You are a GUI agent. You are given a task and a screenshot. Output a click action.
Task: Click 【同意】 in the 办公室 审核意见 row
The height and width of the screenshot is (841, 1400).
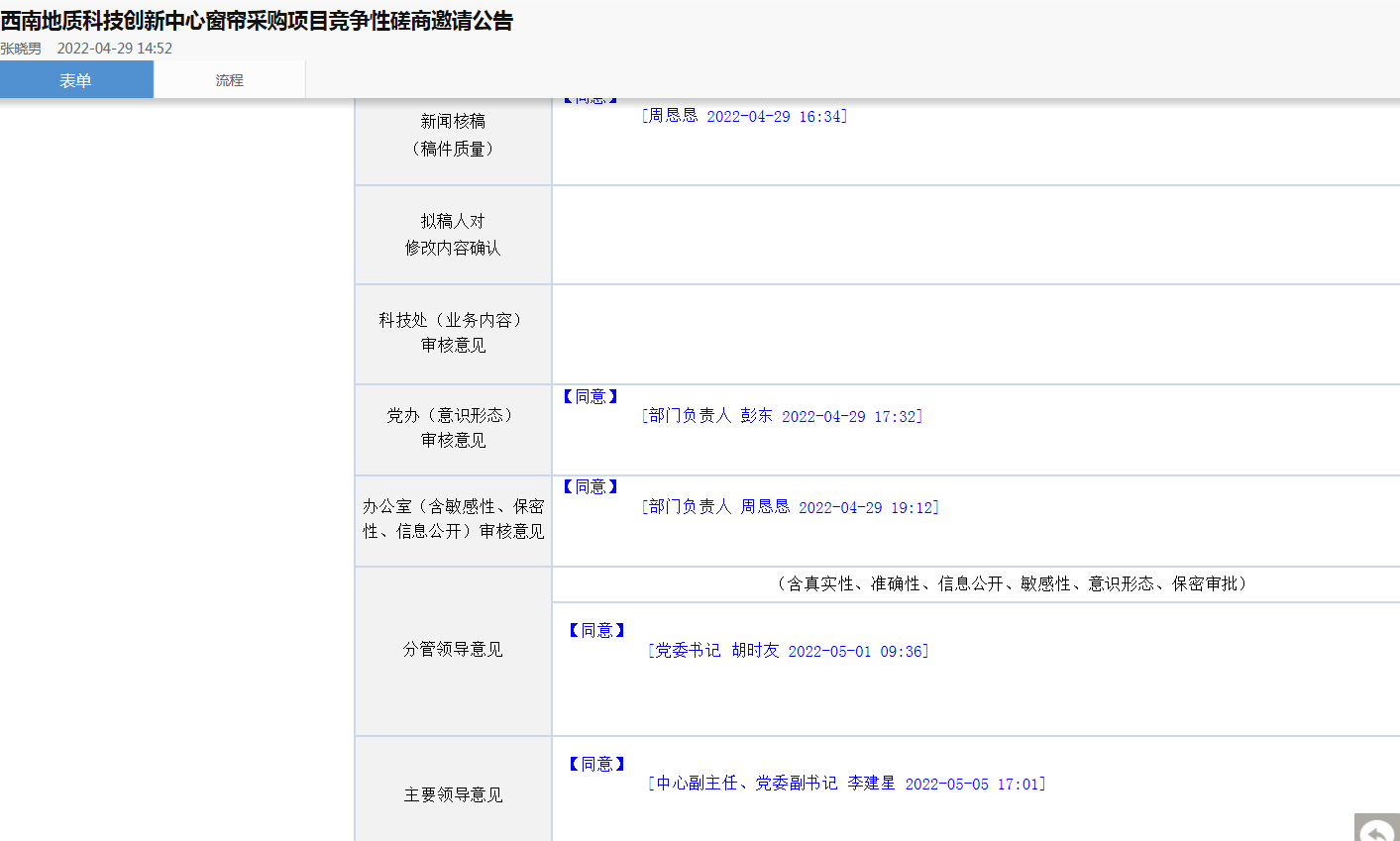591,487
